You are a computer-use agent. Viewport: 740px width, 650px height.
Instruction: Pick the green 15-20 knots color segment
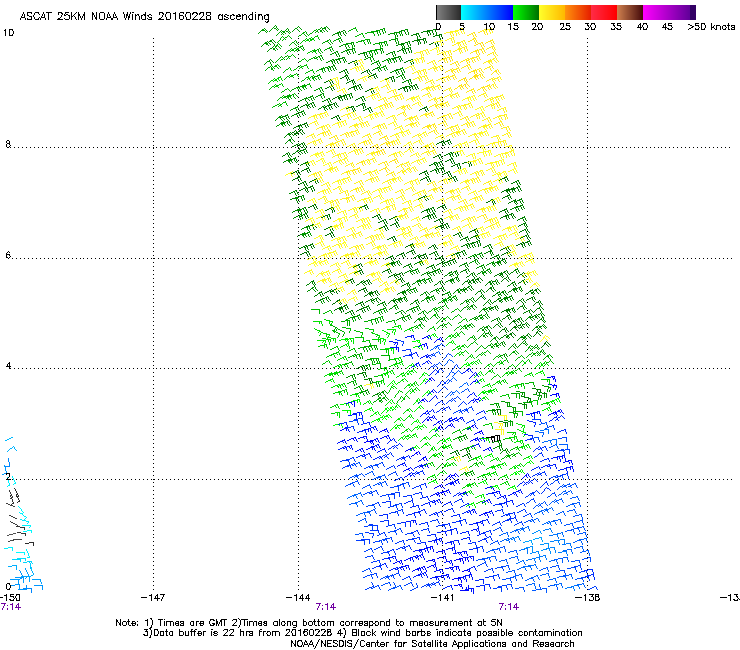[526, 12]
